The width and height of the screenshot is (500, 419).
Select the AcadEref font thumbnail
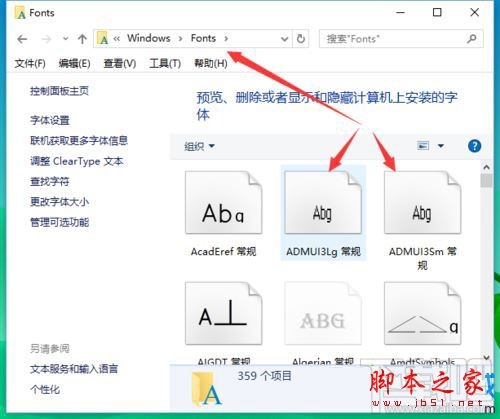pyautogui.click(x=223, y=202)
